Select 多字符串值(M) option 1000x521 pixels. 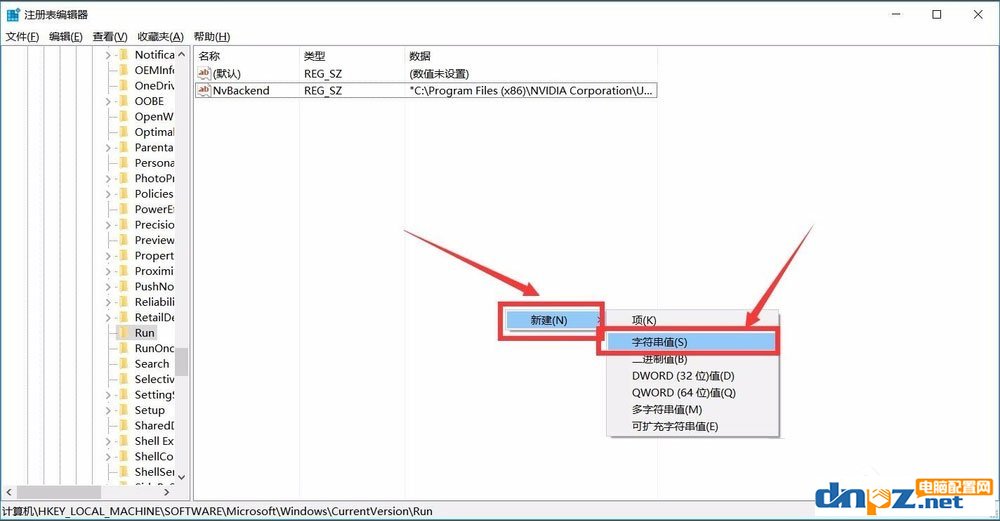pyautogui.click(x=666, y=409)
